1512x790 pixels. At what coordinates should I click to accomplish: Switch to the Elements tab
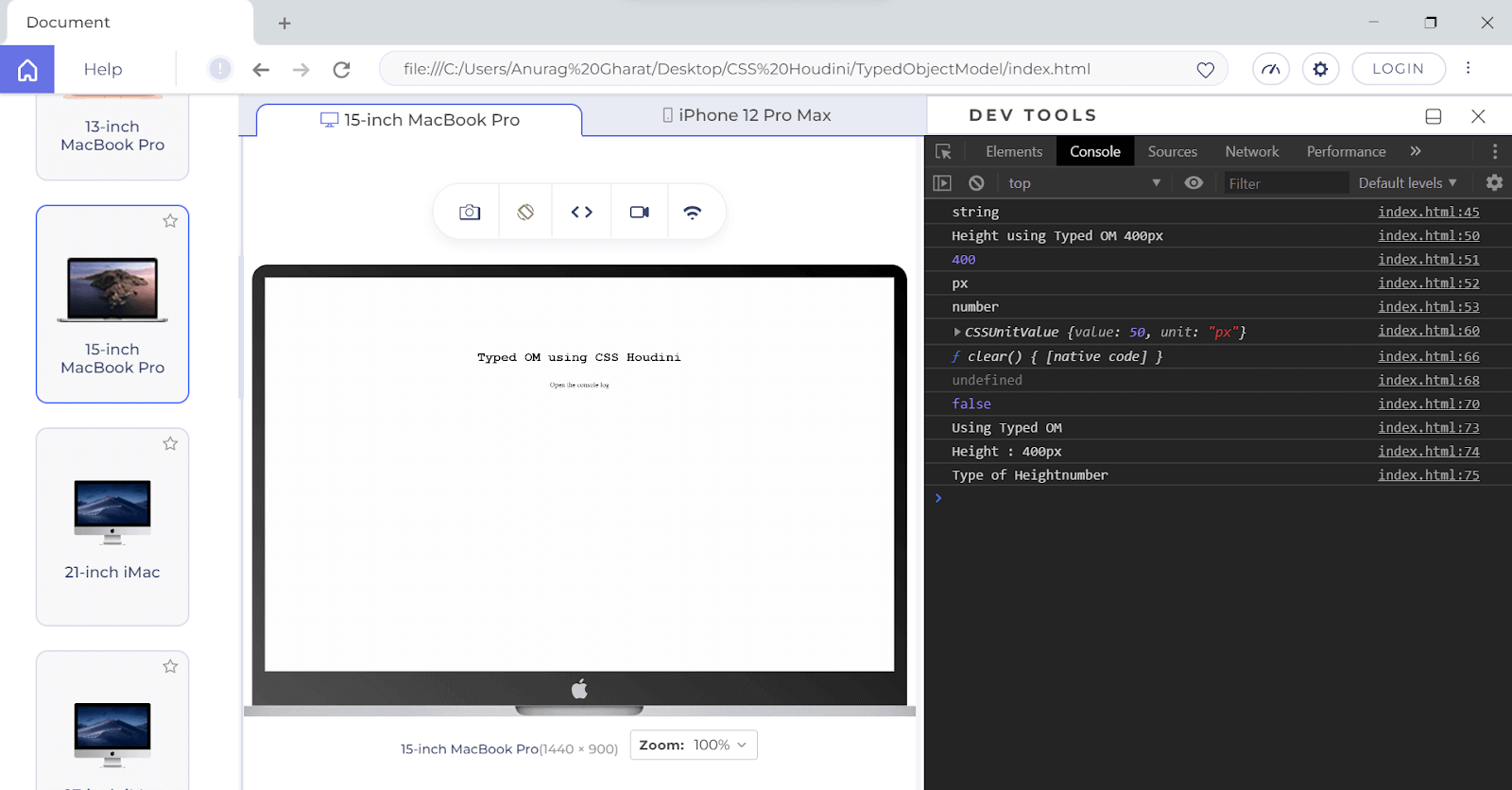click(x=1014, y=151)
